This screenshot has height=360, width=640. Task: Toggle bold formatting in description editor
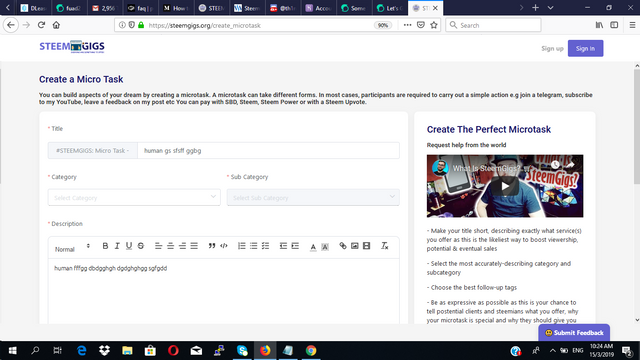[x=105, y=246]
